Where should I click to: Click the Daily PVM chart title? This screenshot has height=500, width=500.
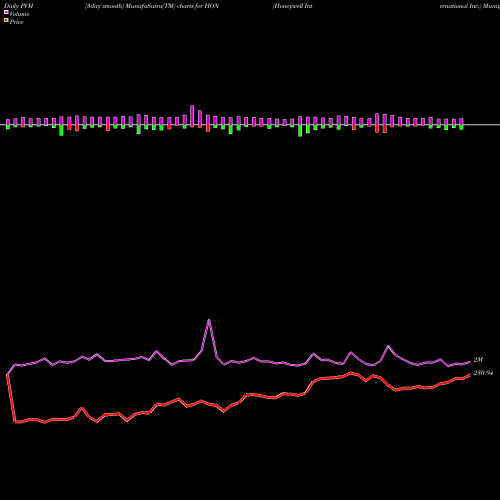(x=19, y=6)
